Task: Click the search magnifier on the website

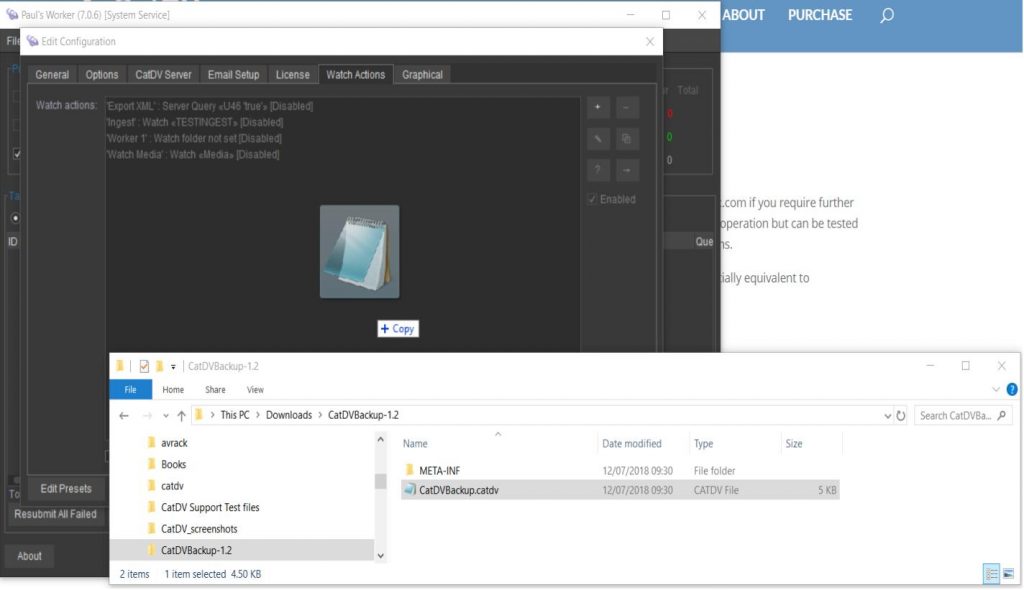Action: click(x=886, y=15)
